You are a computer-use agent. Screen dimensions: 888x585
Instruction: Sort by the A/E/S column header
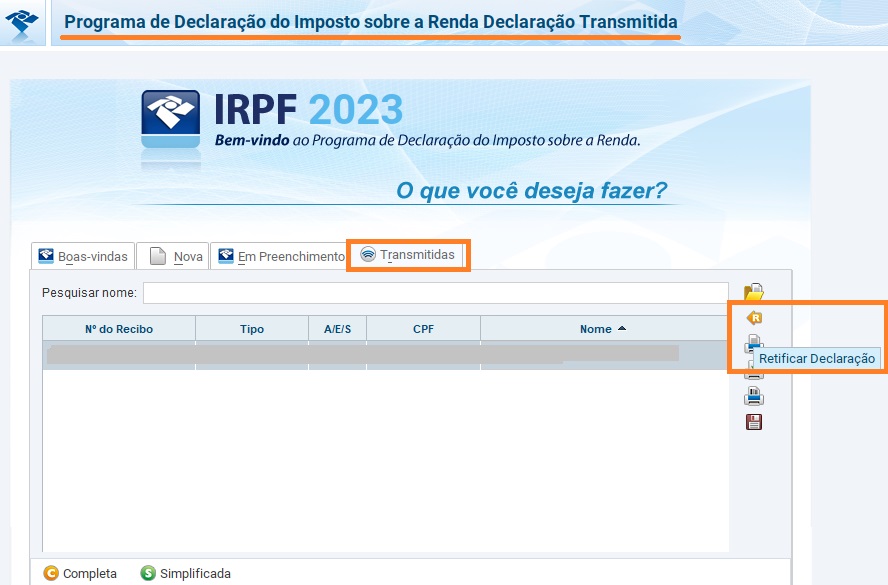[x=338, y=328]
